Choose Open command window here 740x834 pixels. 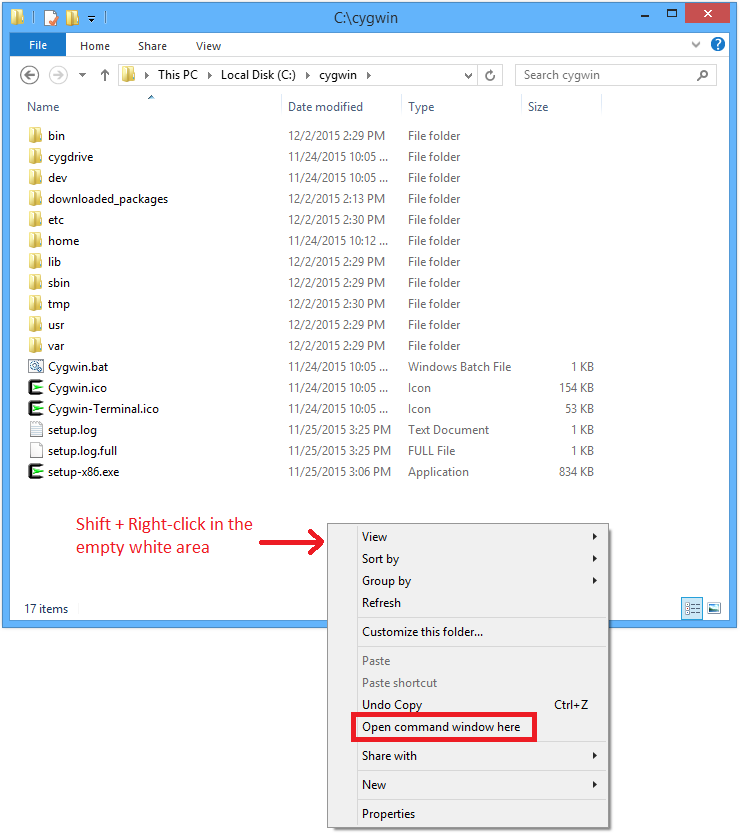pos(441,727)
